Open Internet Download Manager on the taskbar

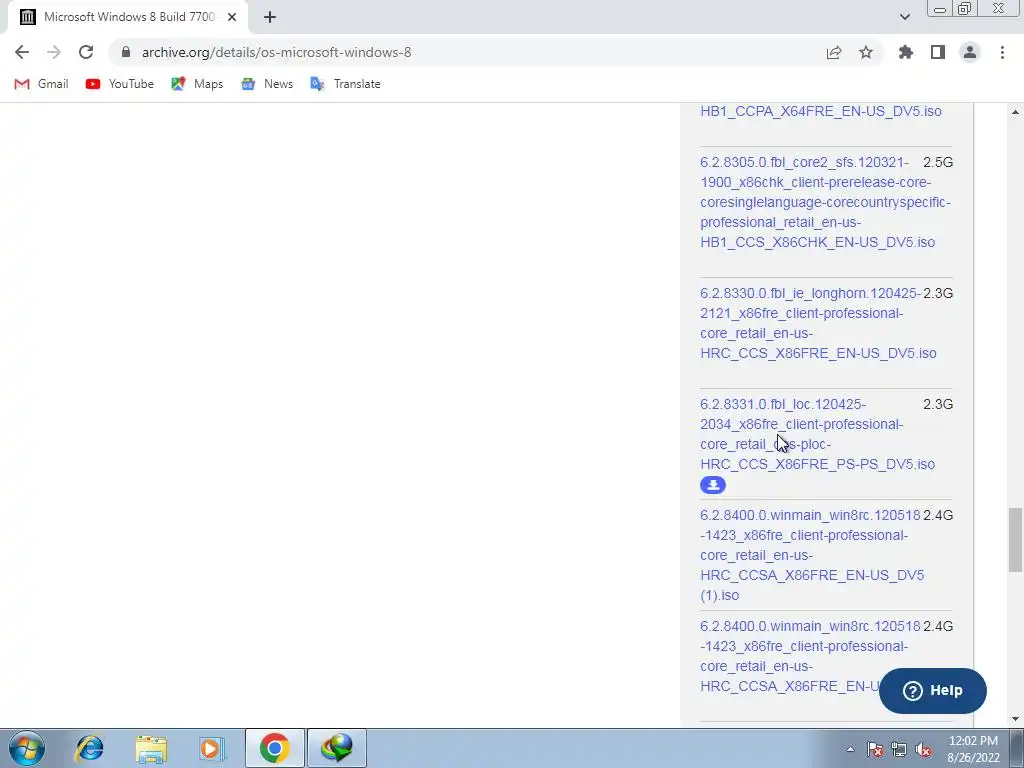pos(336,748)
